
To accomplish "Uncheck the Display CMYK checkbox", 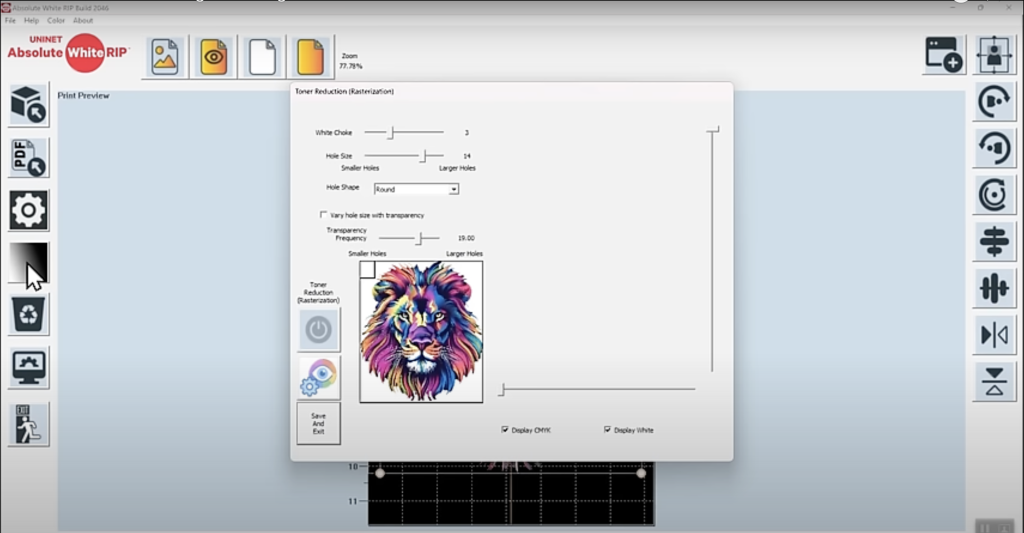I will coord(505,430).
